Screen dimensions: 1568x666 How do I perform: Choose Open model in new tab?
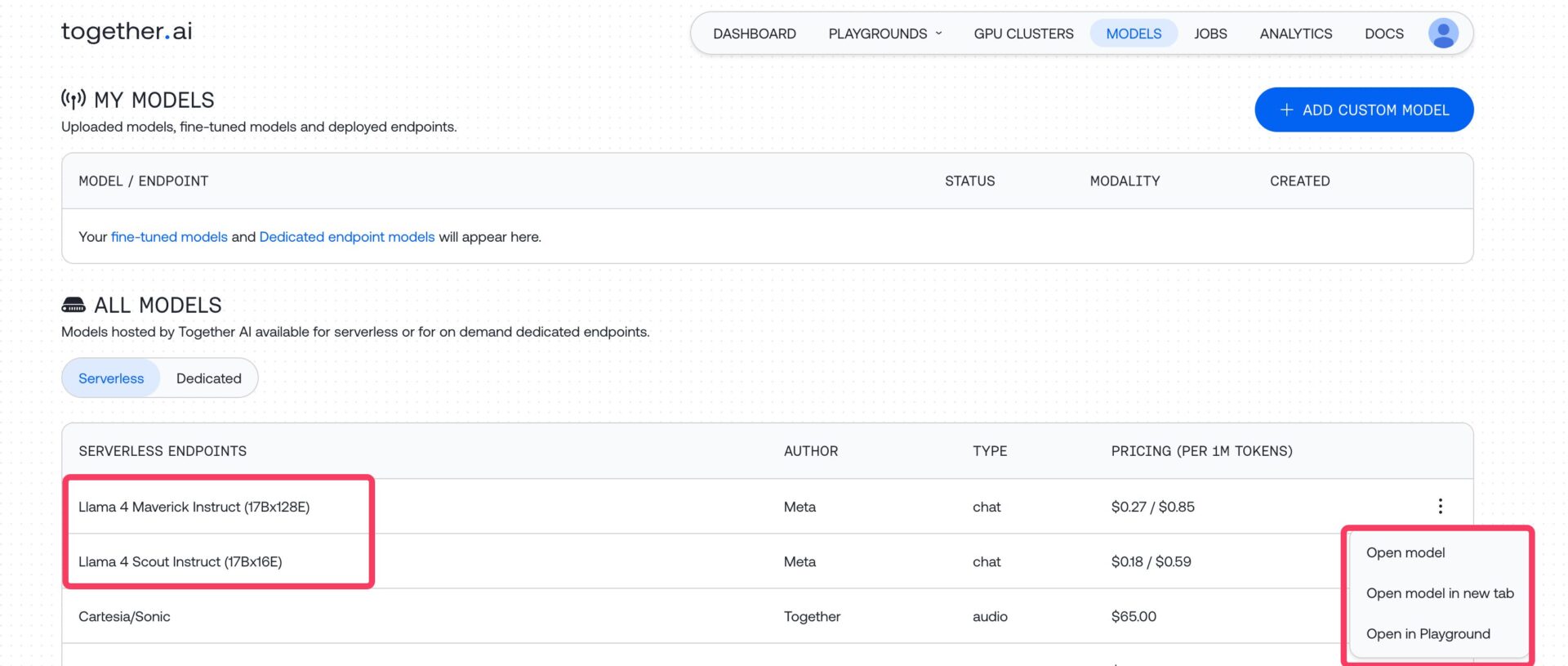[1439, 593]
